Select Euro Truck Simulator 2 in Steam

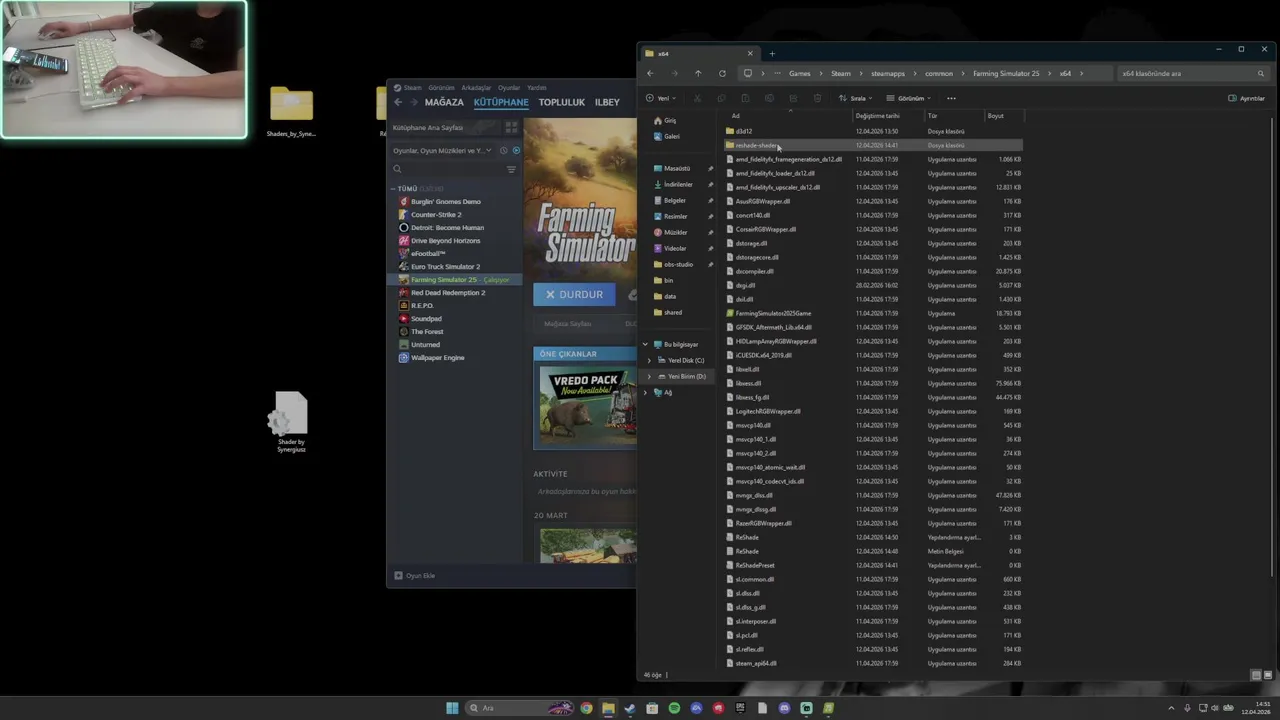click(x=445, y=266)
